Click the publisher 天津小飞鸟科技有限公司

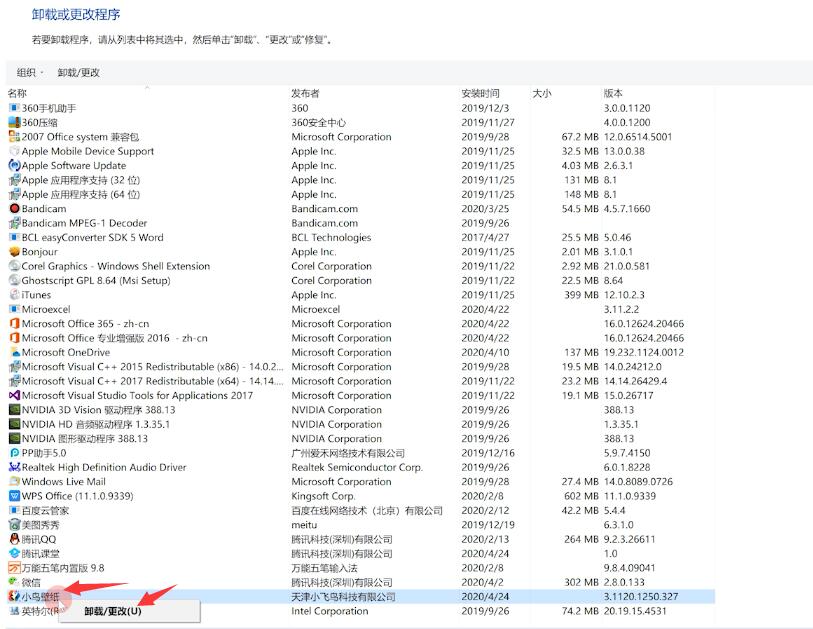point(343,596)
